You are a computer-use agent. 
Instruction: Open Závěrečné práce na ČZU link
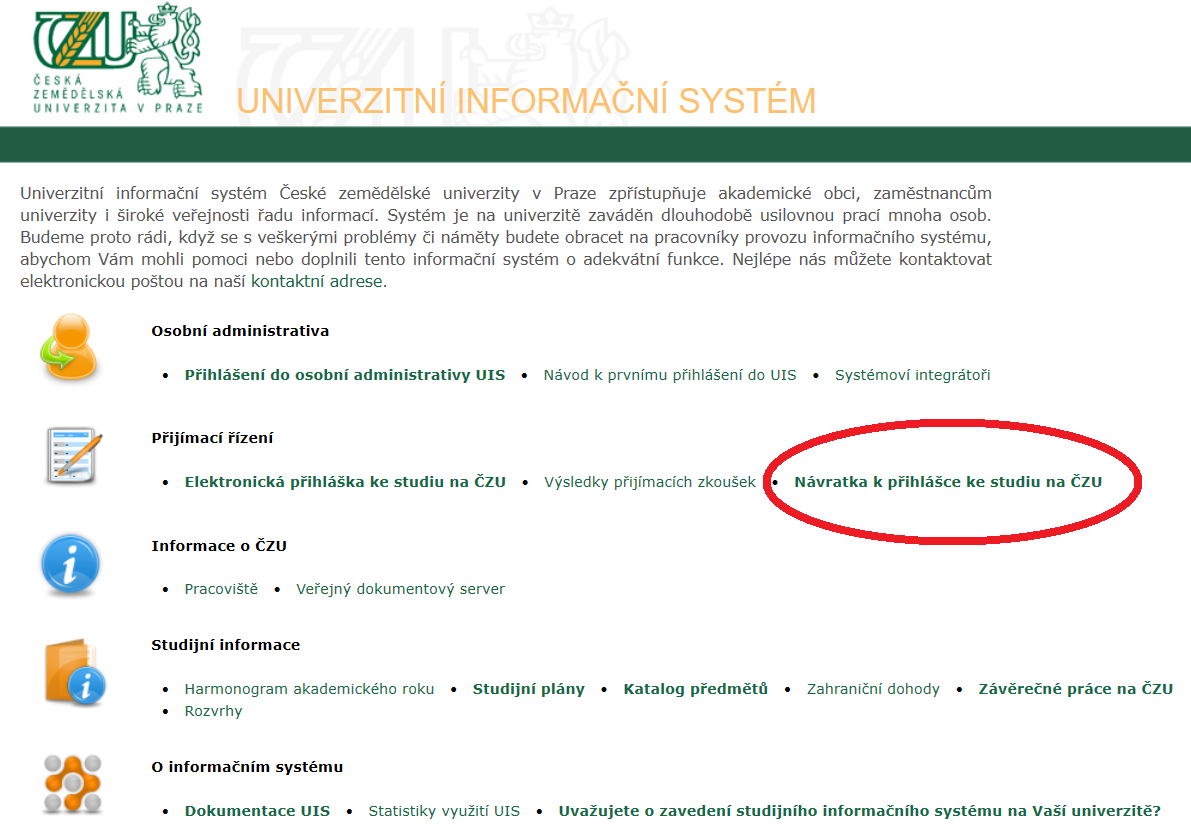(1076, 688)
